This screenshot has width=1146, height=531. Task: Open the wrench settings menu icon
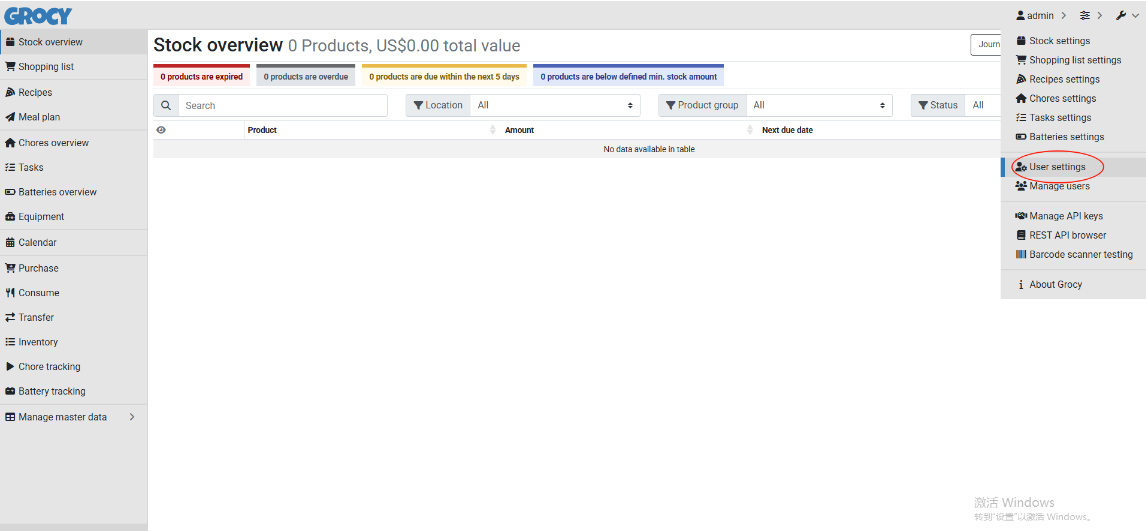click(x=1121, y=15)
